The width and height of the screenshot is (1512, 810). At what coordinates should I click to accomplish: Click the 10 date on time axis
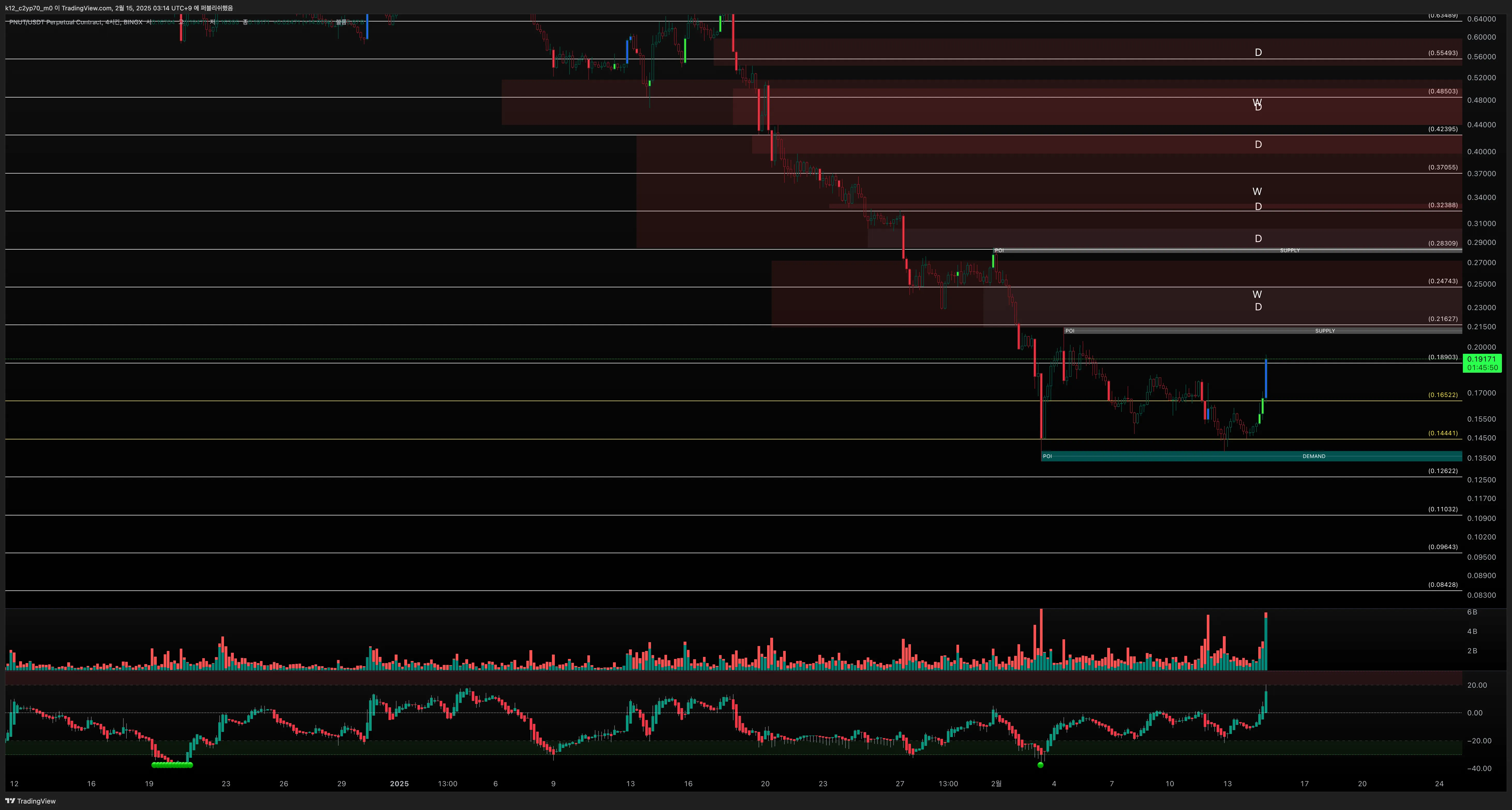[x=1169, y=784]
